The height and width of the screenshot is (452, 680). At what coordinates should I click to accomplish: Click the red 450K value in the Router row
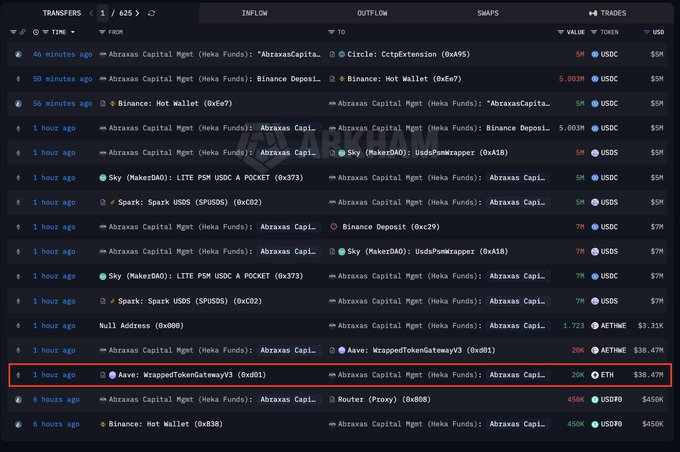(576, 400)
